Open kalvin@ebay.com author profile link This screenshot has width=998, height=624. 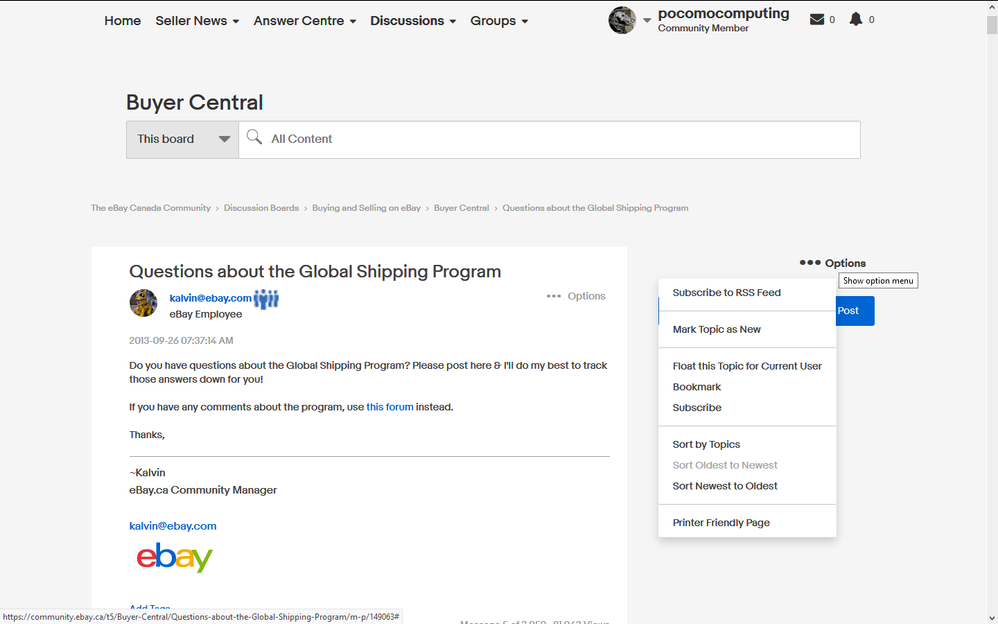(x=210, y=298)
